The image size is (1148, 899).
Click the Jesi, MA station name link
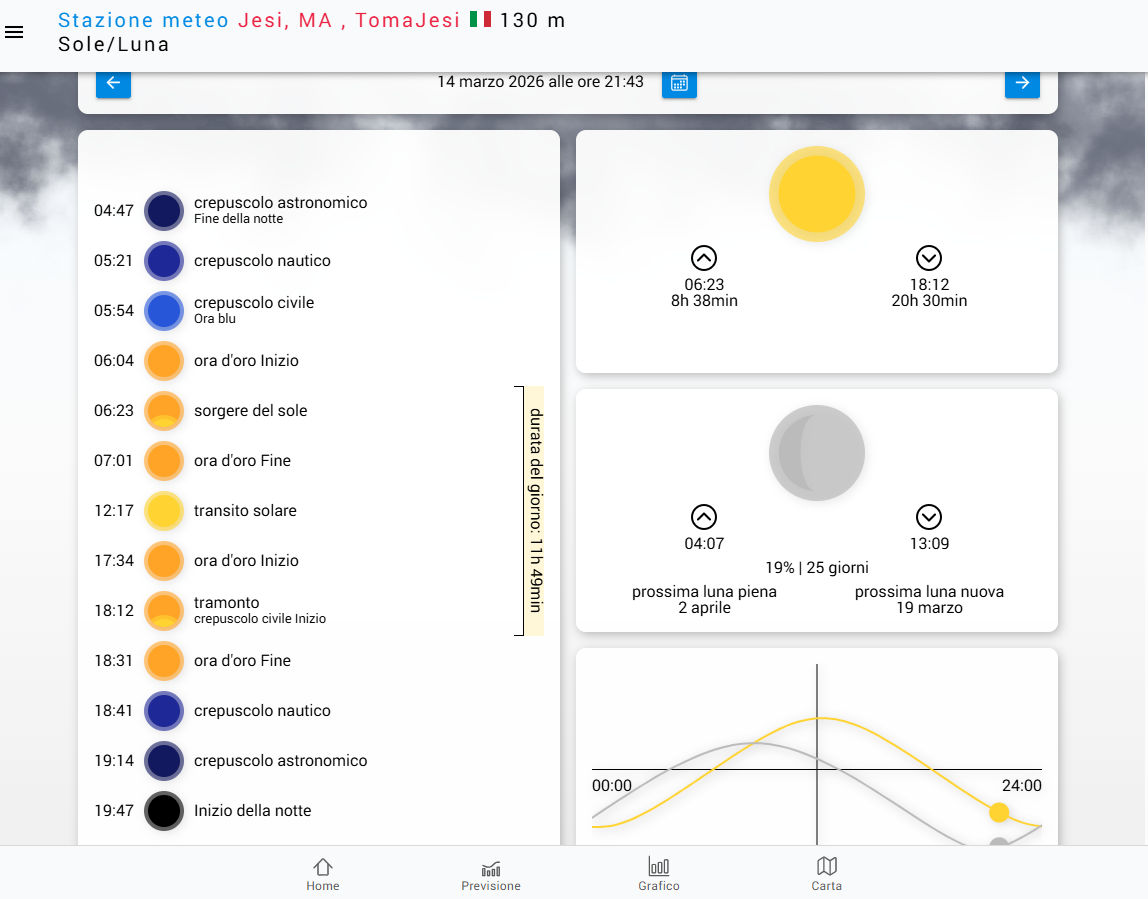(284, 20)
